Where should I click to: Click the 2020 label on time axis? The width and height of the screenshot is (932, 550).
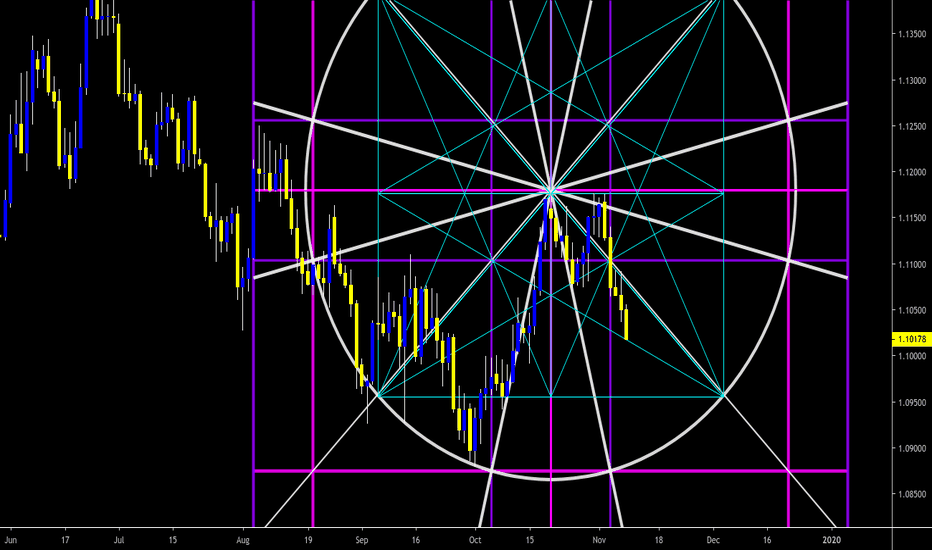[x=832, y=540]
